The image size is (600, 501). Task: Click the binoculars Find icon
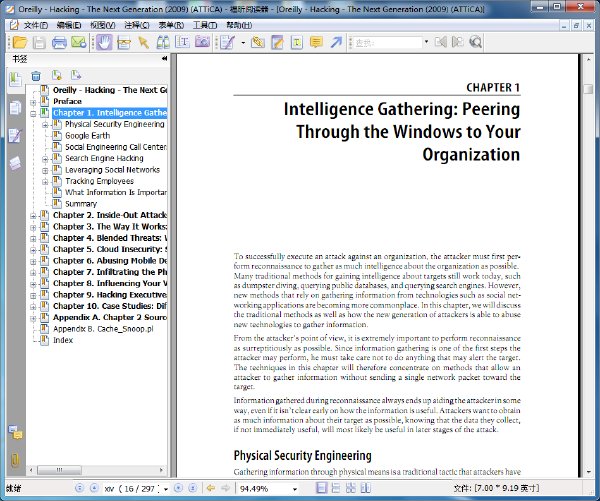[163, 42]
